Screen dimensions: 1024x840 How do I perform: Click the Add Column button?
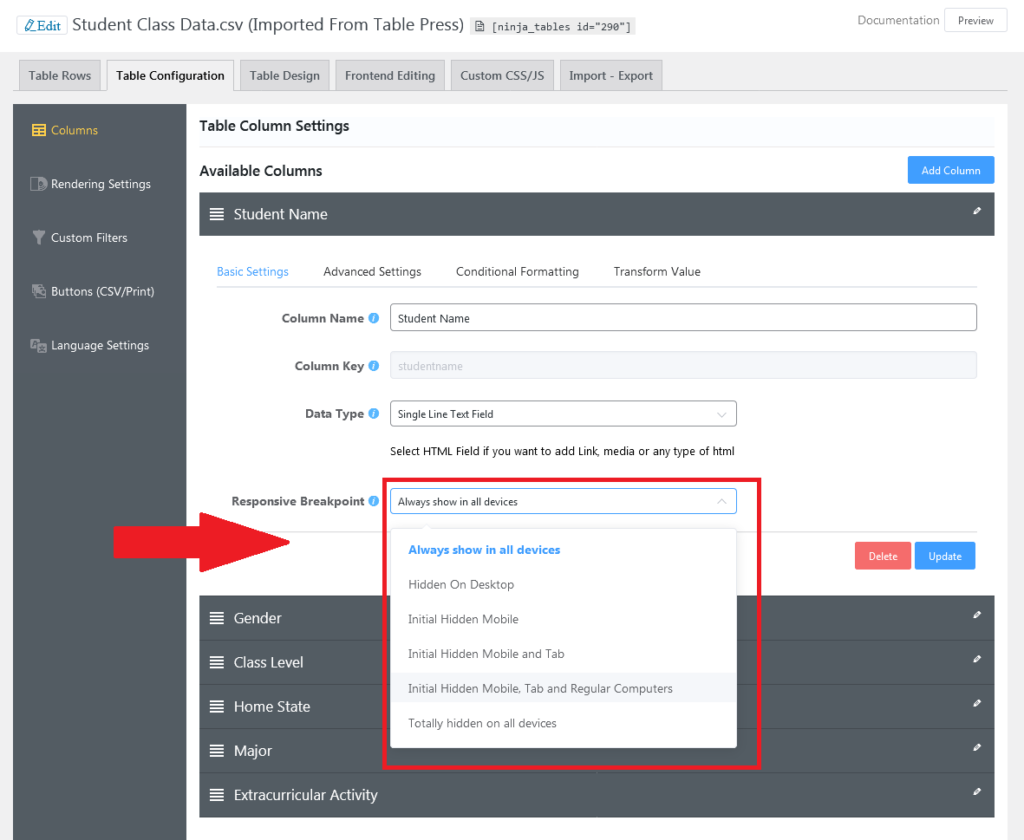950,169
